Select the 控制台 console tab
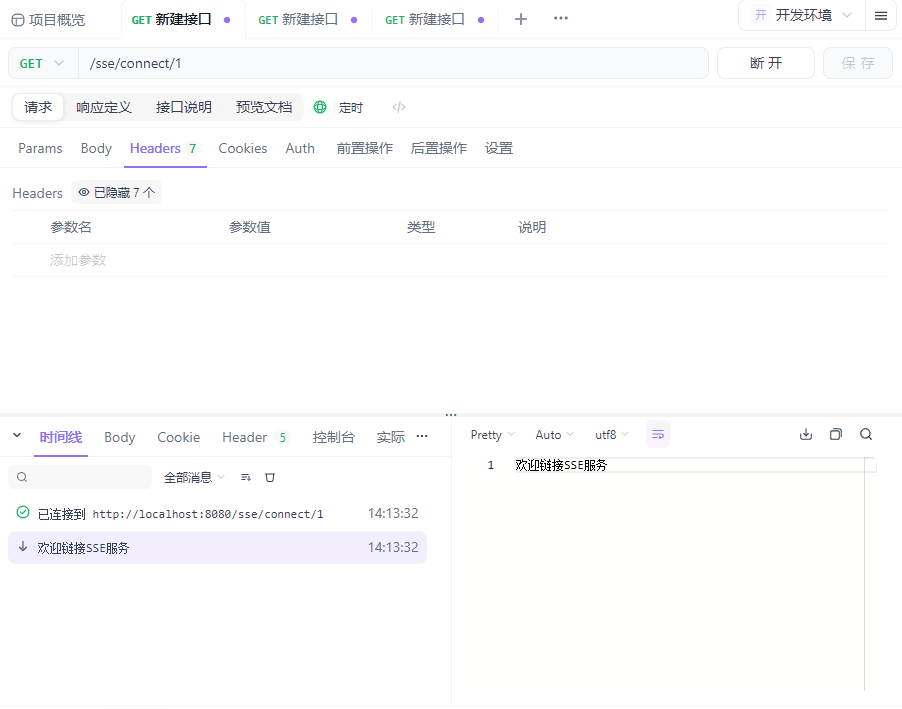 334,437
